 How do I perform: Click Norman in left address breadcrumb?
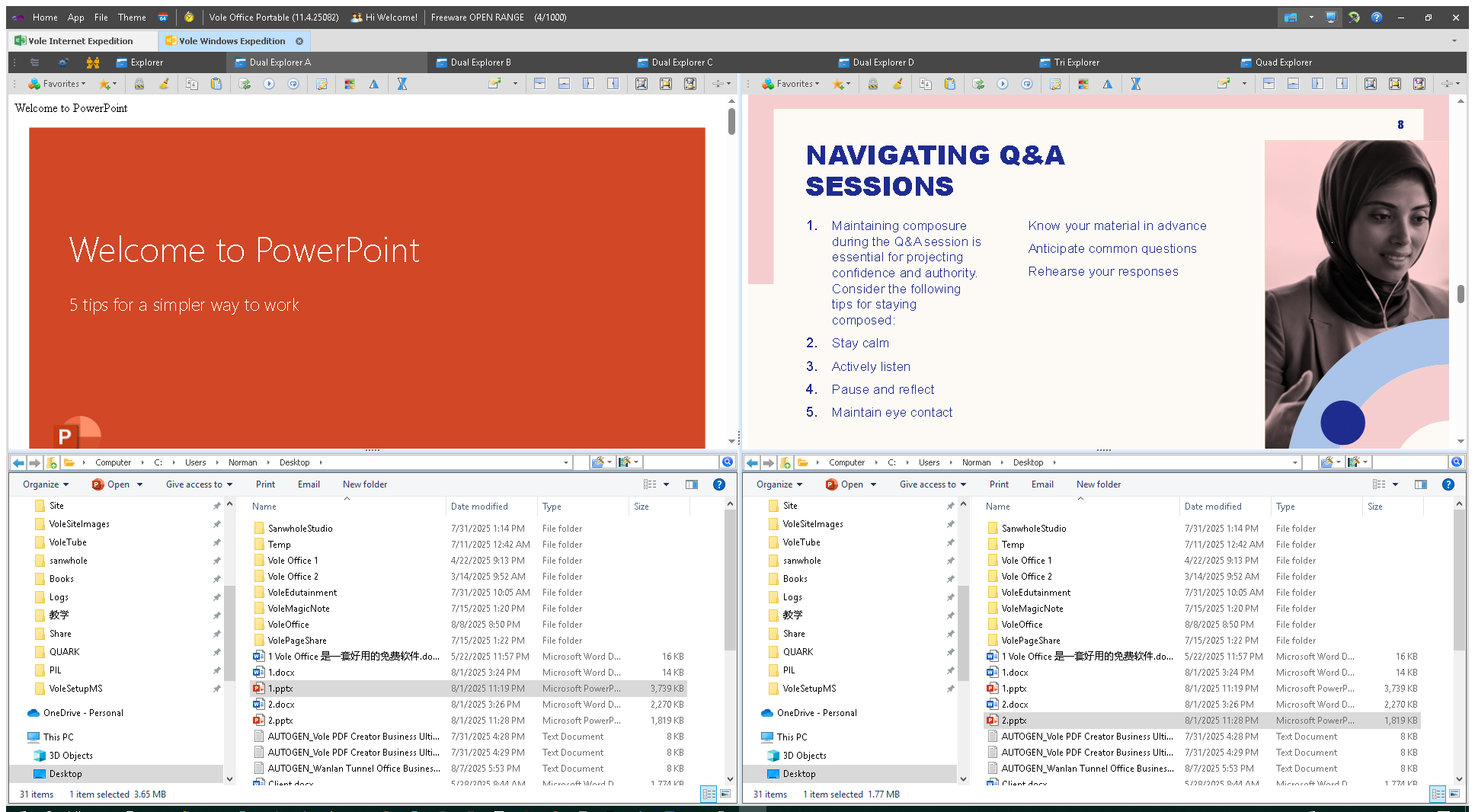point(243,462)
